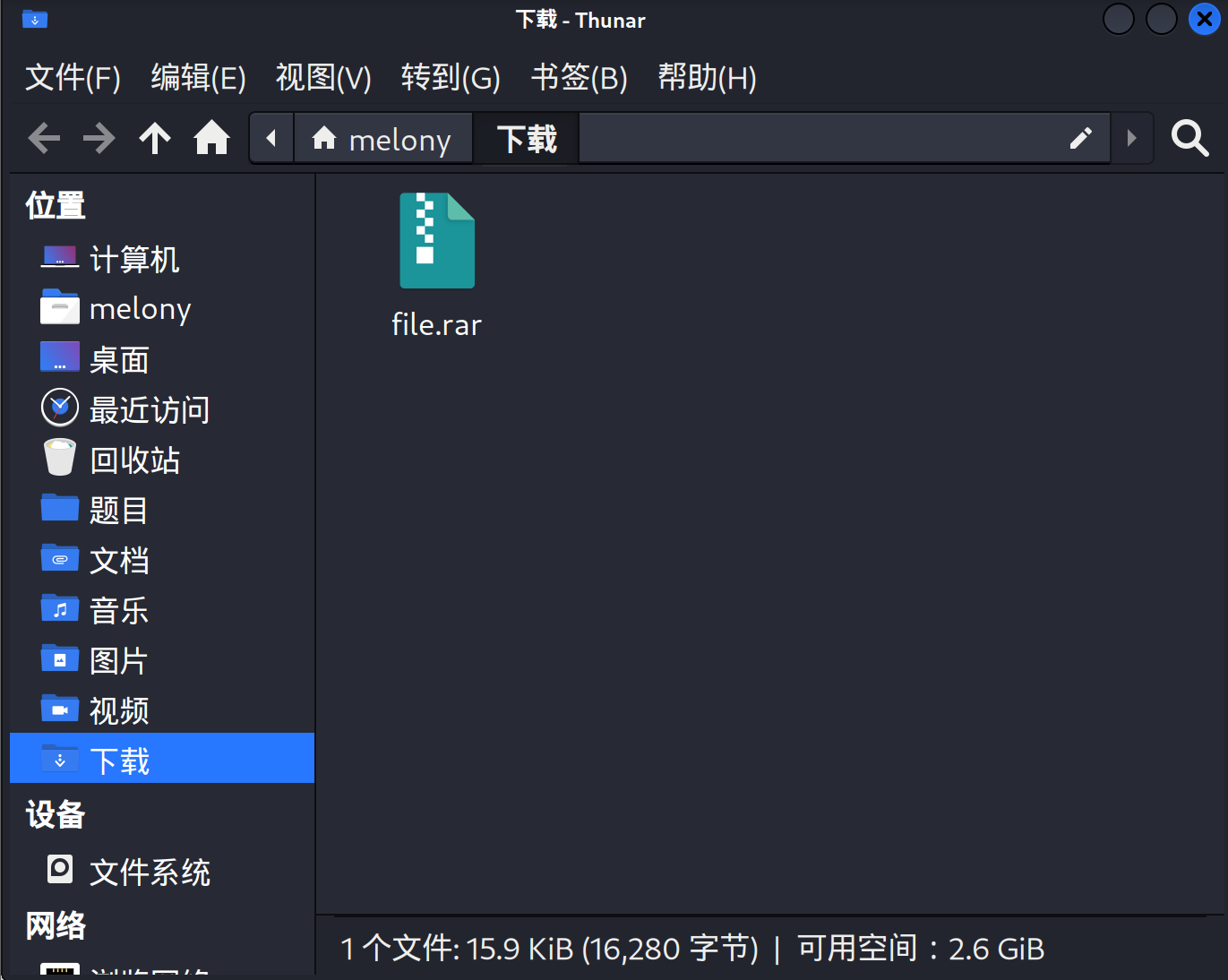Select 文件系统 under devices
This screenshot has width=1228, height=980.
pos(149,872)
